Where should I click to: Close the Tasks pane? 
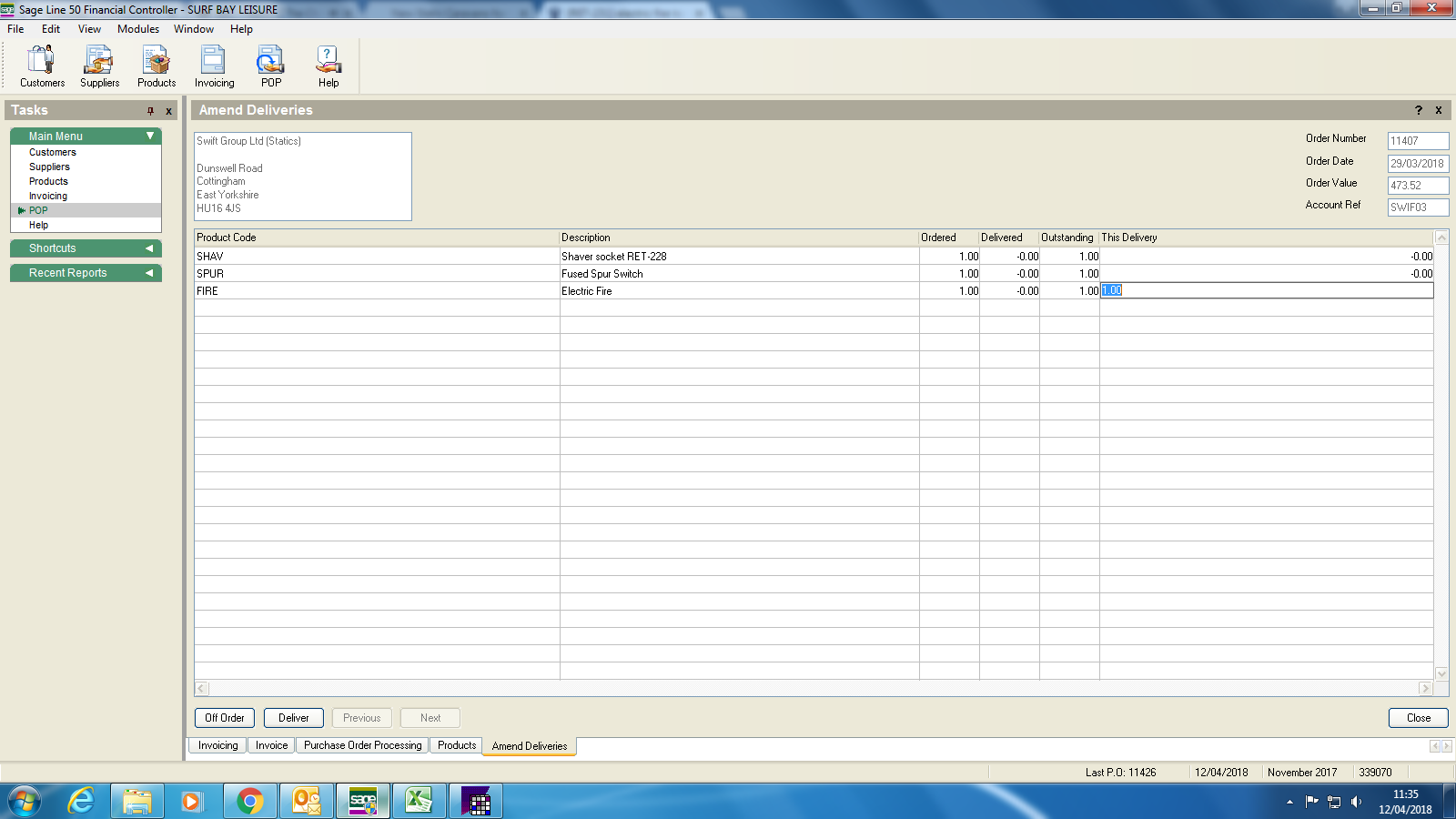click(x=168, y=111)
